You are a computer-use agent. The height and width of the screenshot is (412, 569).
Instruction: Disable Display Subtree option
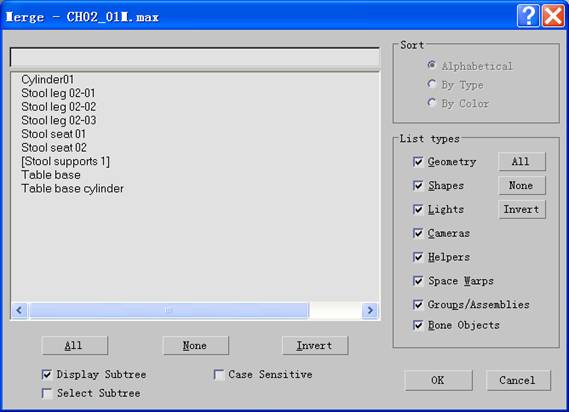(47, 375)
